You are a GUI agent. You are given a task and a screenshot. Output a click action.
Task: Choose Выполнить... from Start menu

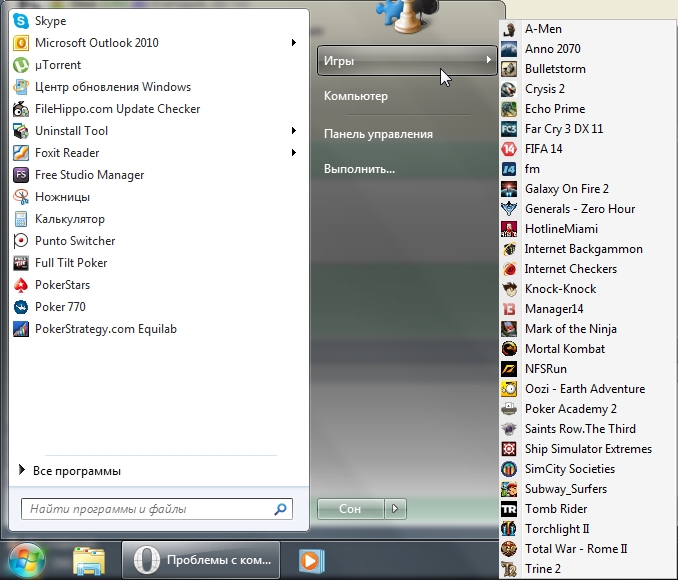(359, 169)
